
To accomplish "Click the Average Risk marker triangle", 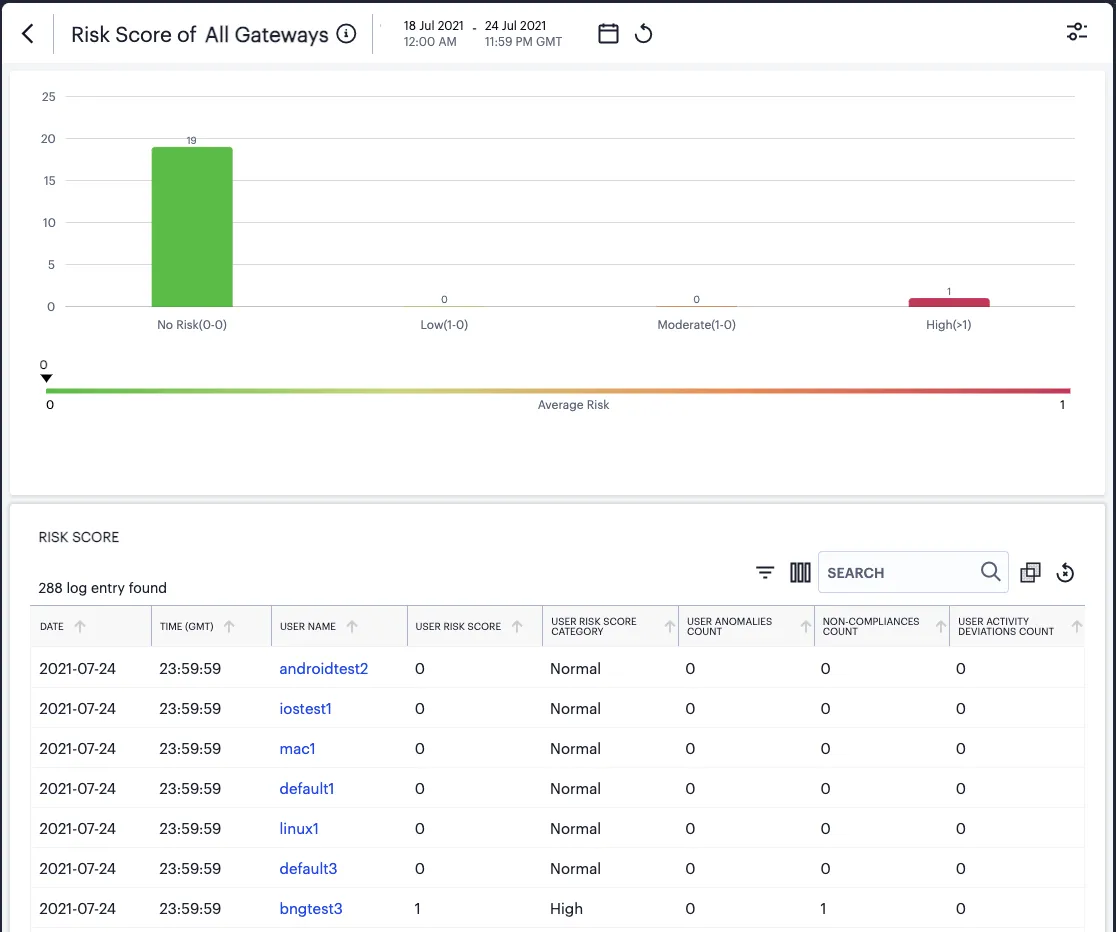I will tap(46, 378).
